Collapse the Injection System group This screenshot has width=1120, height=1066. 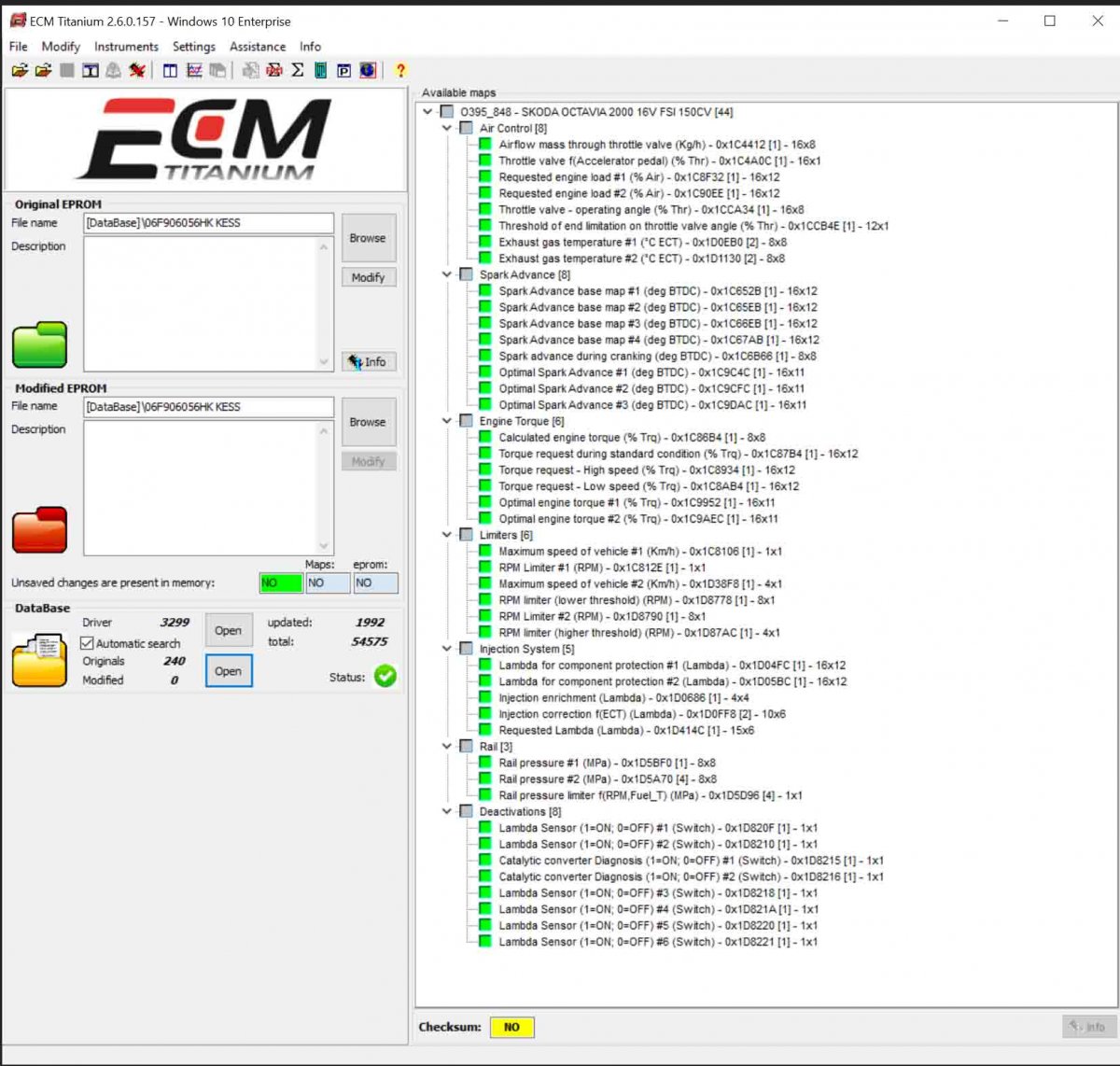(x=447, y=649)
